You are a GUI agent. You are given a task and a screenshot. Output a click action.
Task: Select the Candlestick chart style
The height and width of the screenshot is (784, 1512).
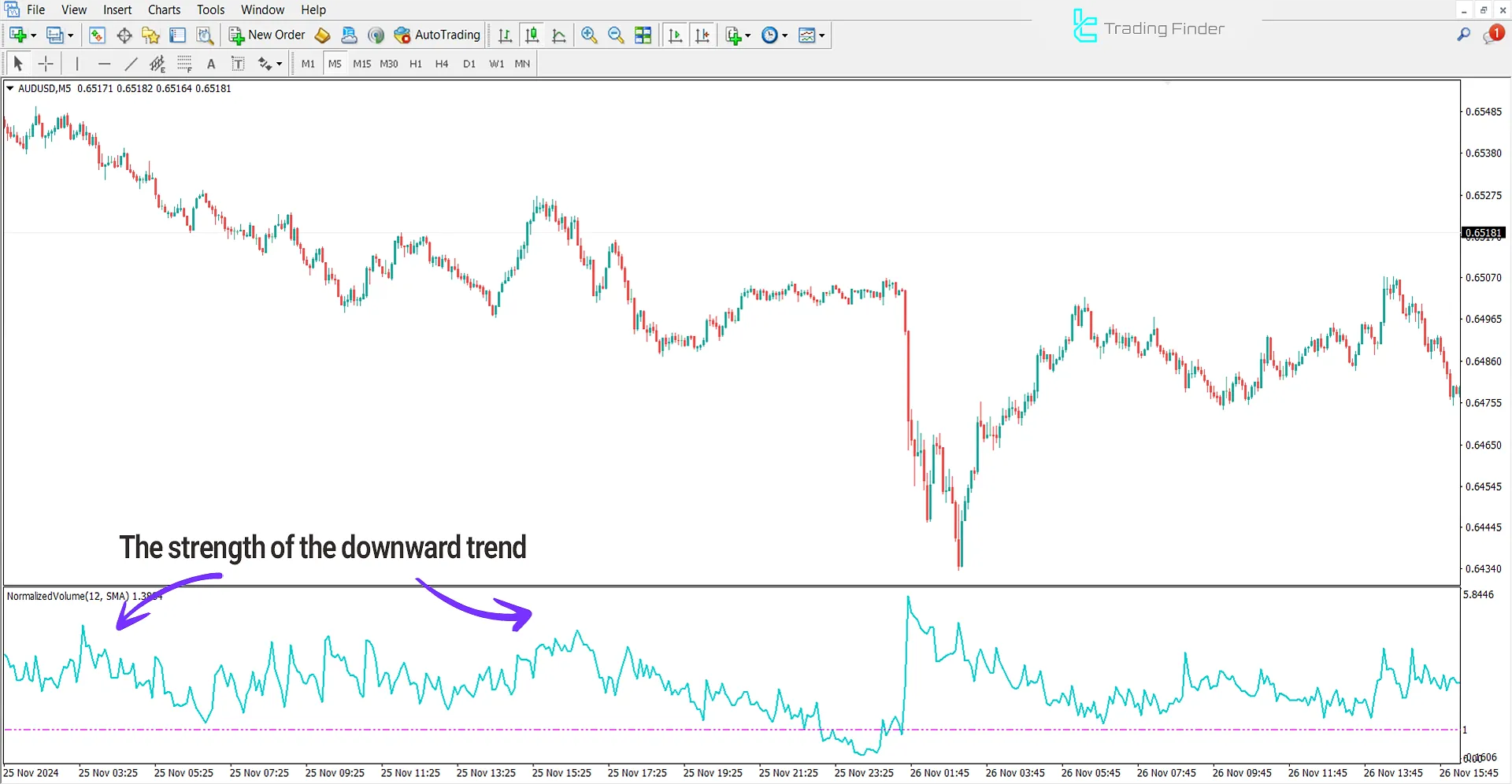(x=532, y=35)
